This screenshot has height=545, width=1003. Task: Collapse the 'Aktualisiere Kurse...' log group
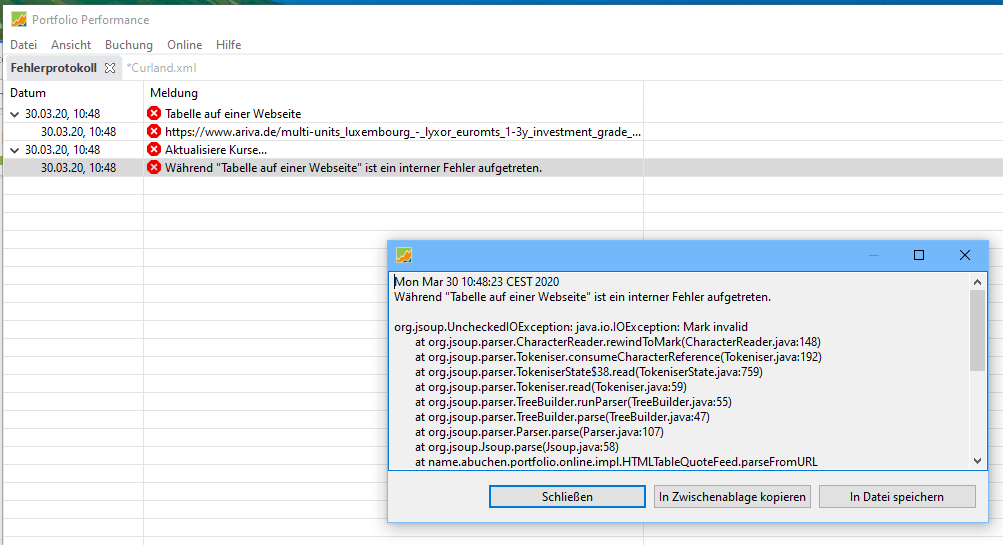(x=14, y=150)
